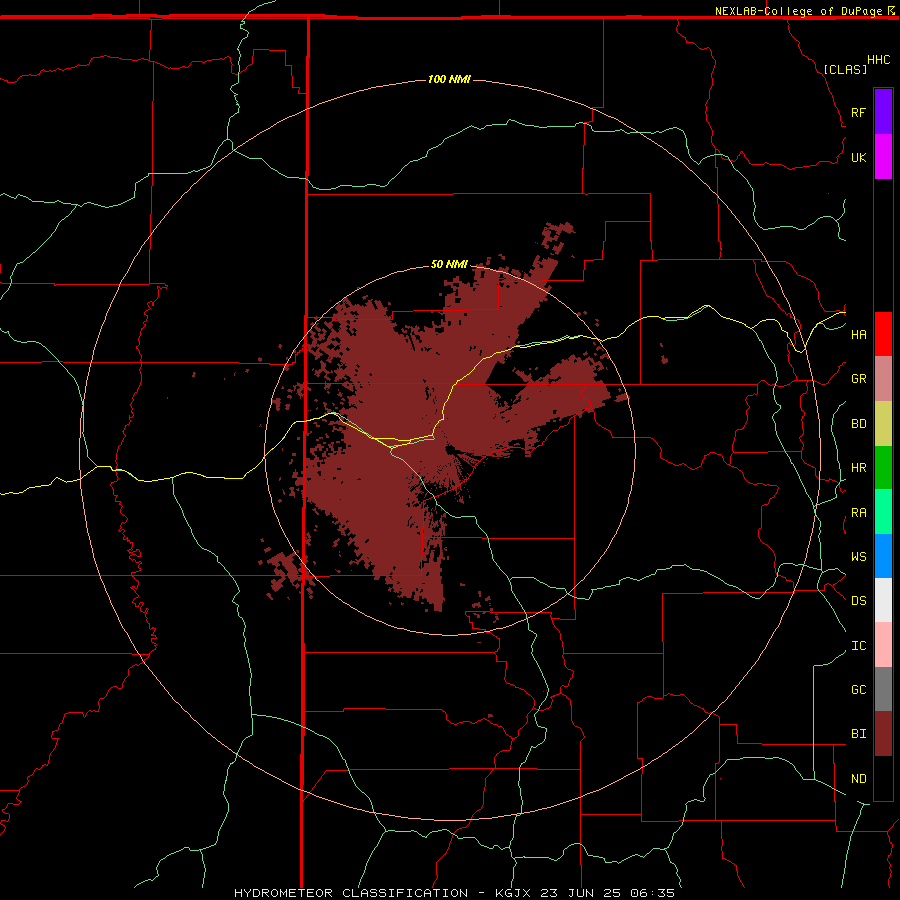Viewport: 900px width, 900px height.
Task: Click the gray GC legend swatch
Action: point(883,689)
